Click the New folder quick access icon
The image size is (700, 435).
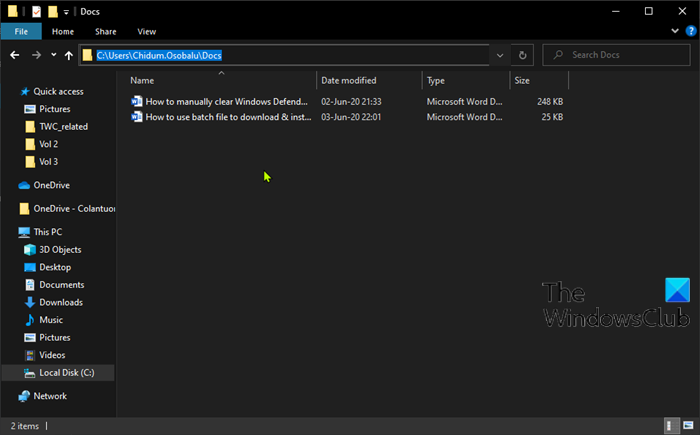pos(53,12)
